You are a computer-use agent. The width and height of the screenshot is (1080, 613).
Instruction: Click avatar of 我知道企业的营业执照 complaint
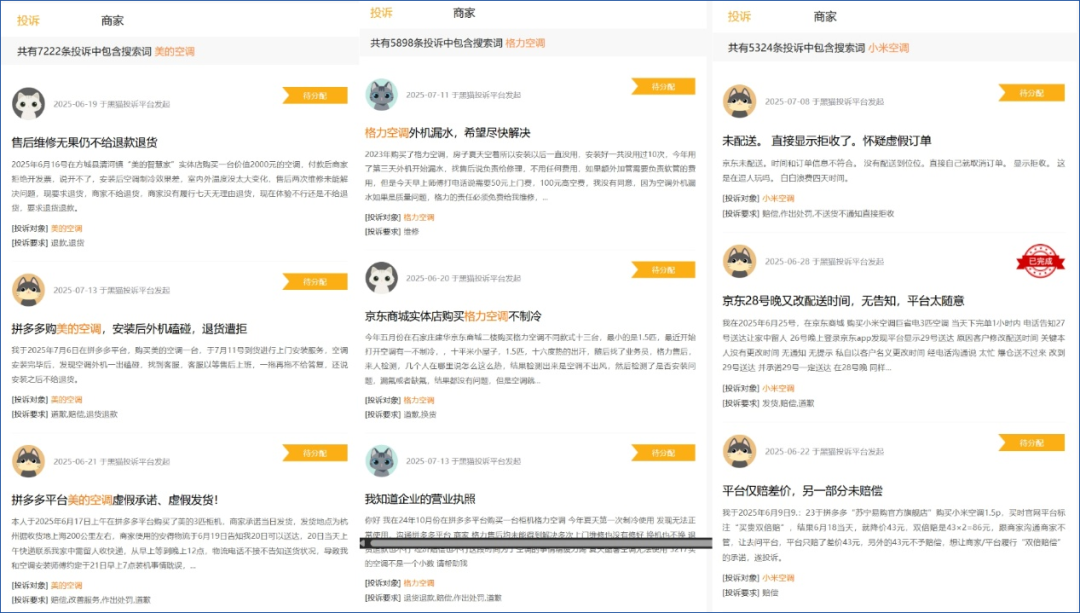pyautogui.click(x=381, y=461)
